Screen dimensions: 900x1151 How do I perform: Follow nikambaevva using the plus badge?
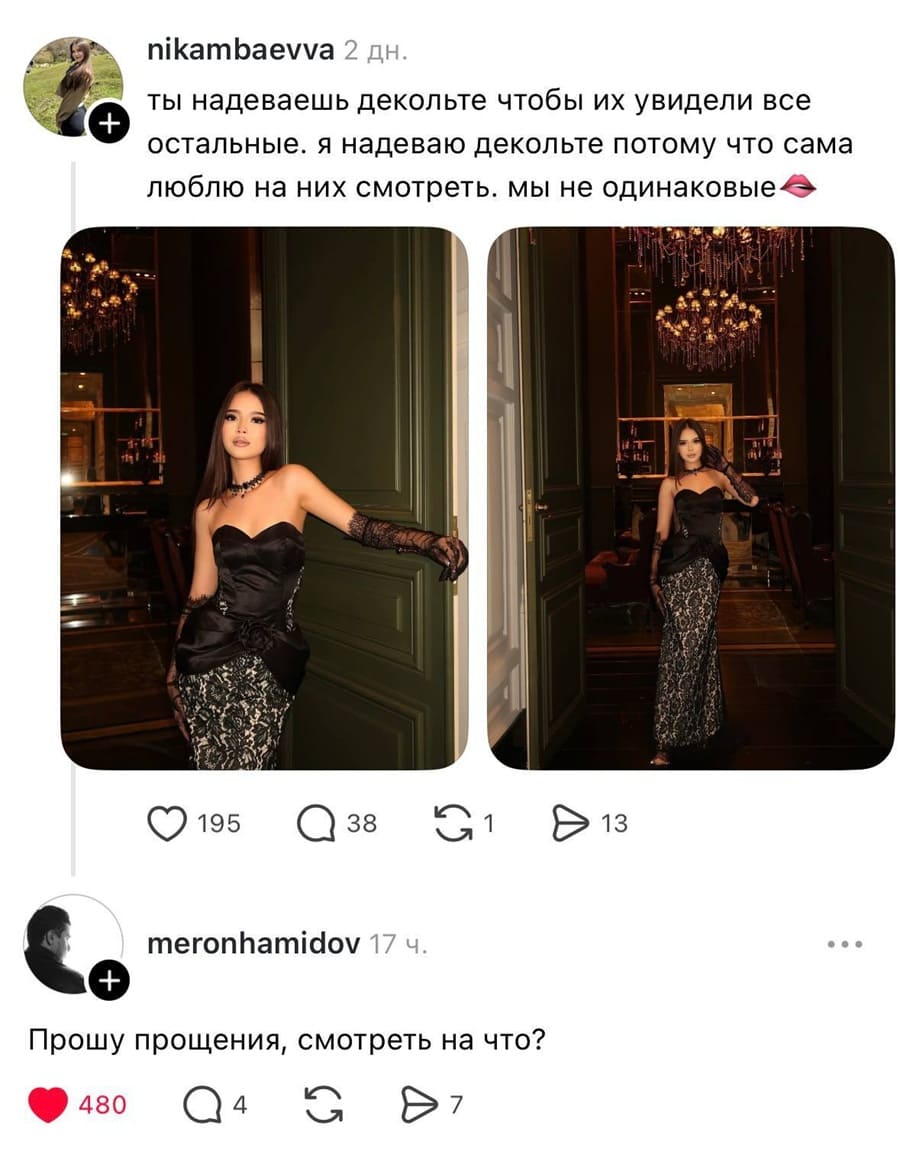coord(109,123)
